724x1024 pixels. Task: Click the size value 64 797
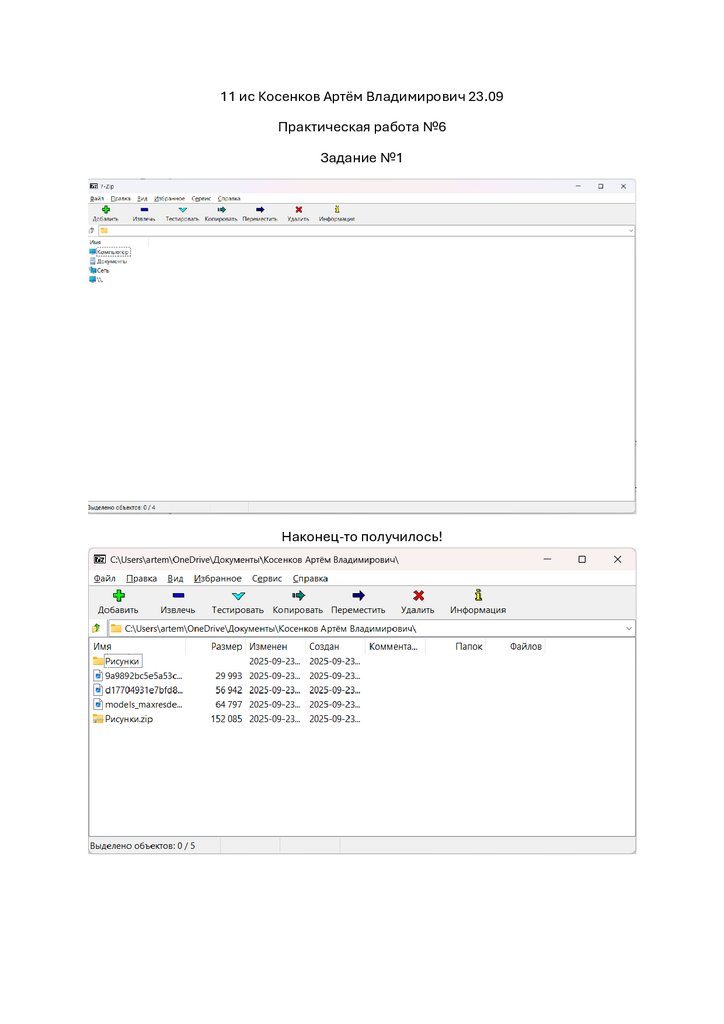pos(228,705)
